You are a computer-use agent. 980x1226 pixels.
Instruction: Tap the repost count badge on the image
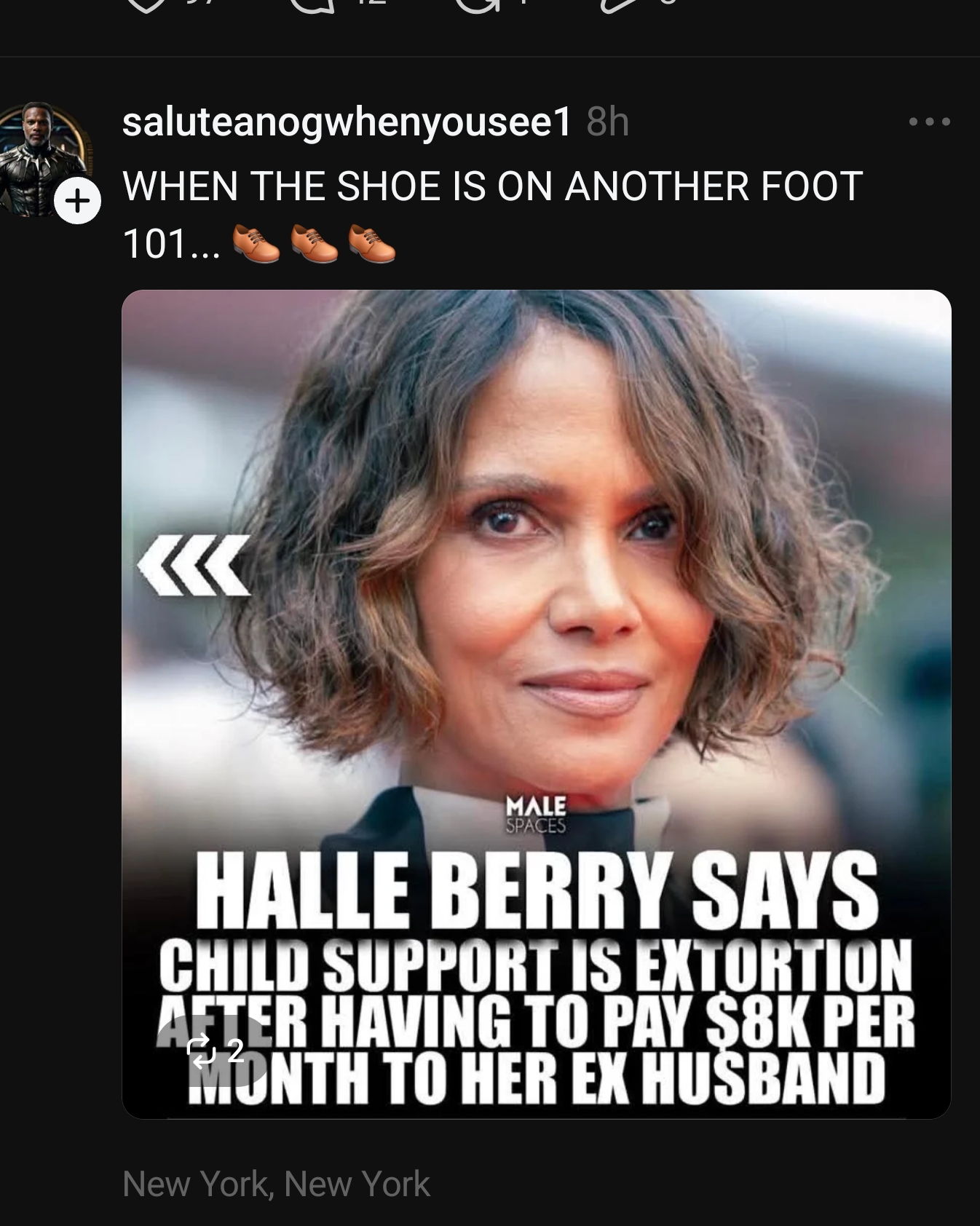pos(216,1049)
